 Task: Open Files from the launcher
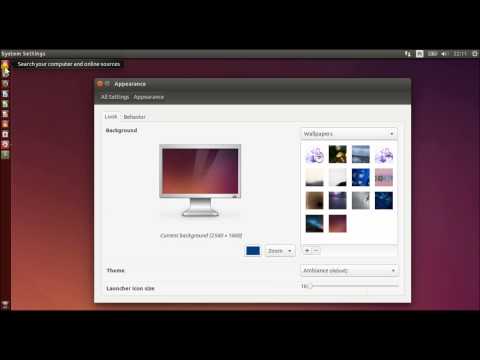[x=5, y=74]
